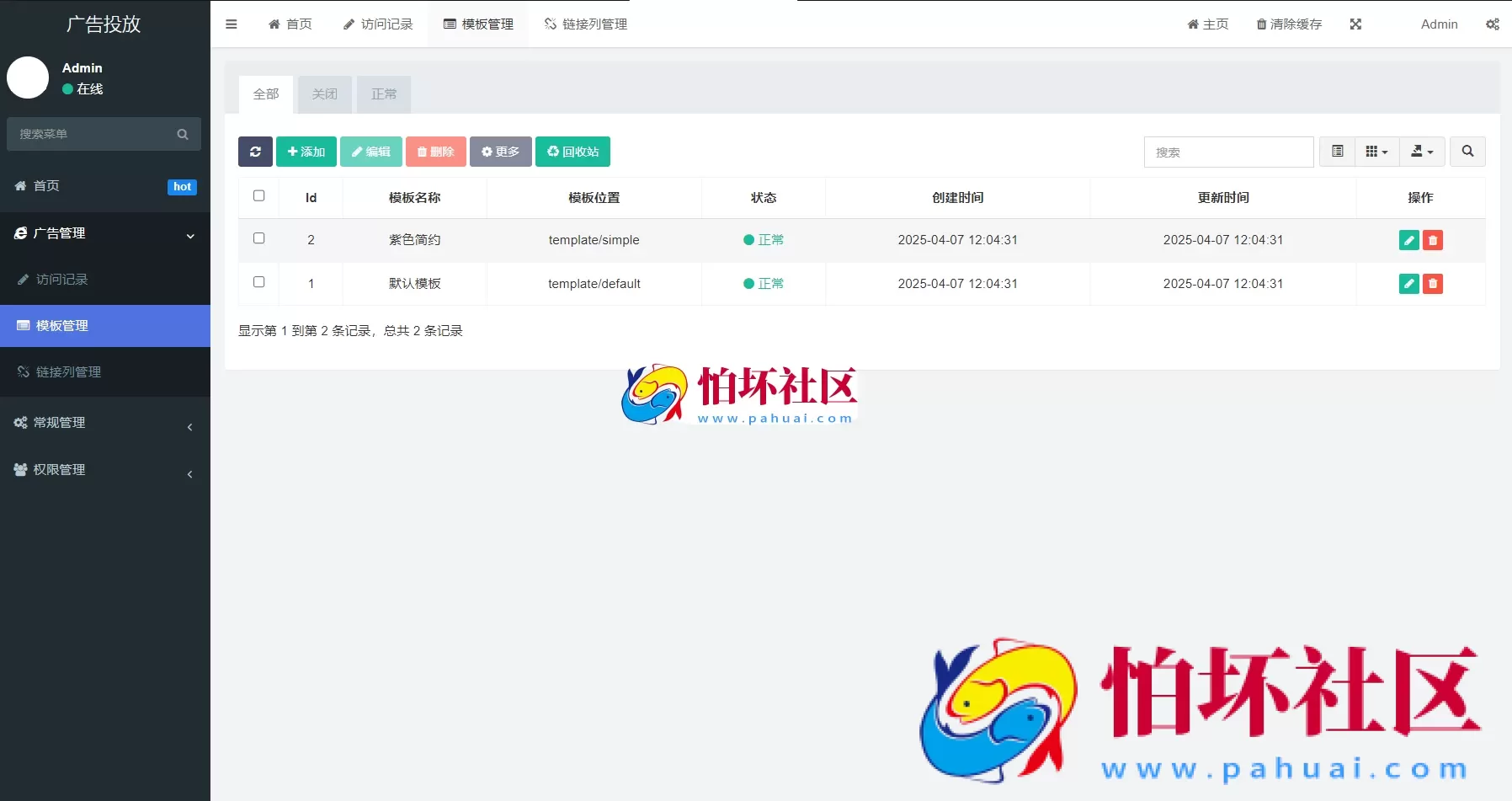Screen dimensions: 1512x801
Task: Click the refresh icon above the template table
Action: (255, 152)
